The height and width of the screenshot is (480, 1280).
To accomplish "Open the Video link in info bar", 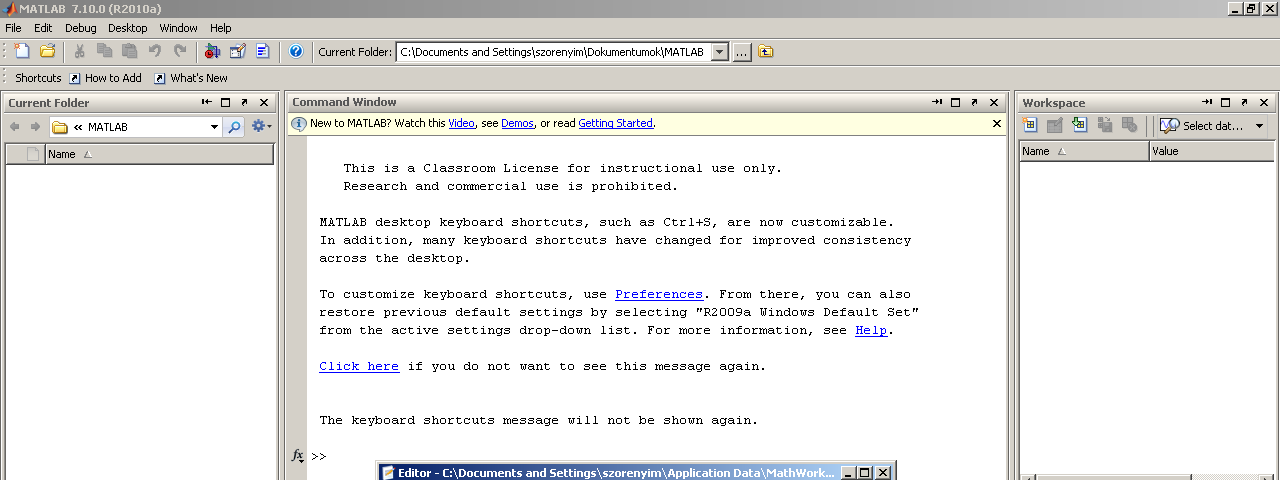I will click(461, 123).
